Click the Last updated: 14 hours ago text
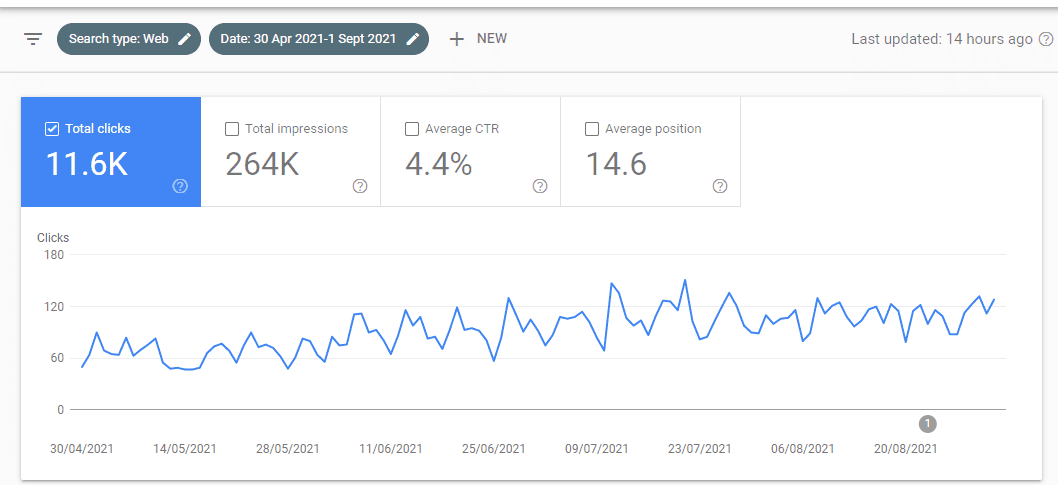Image resolution: width=1058 pixels, height=485 pixels. point(942,39)
